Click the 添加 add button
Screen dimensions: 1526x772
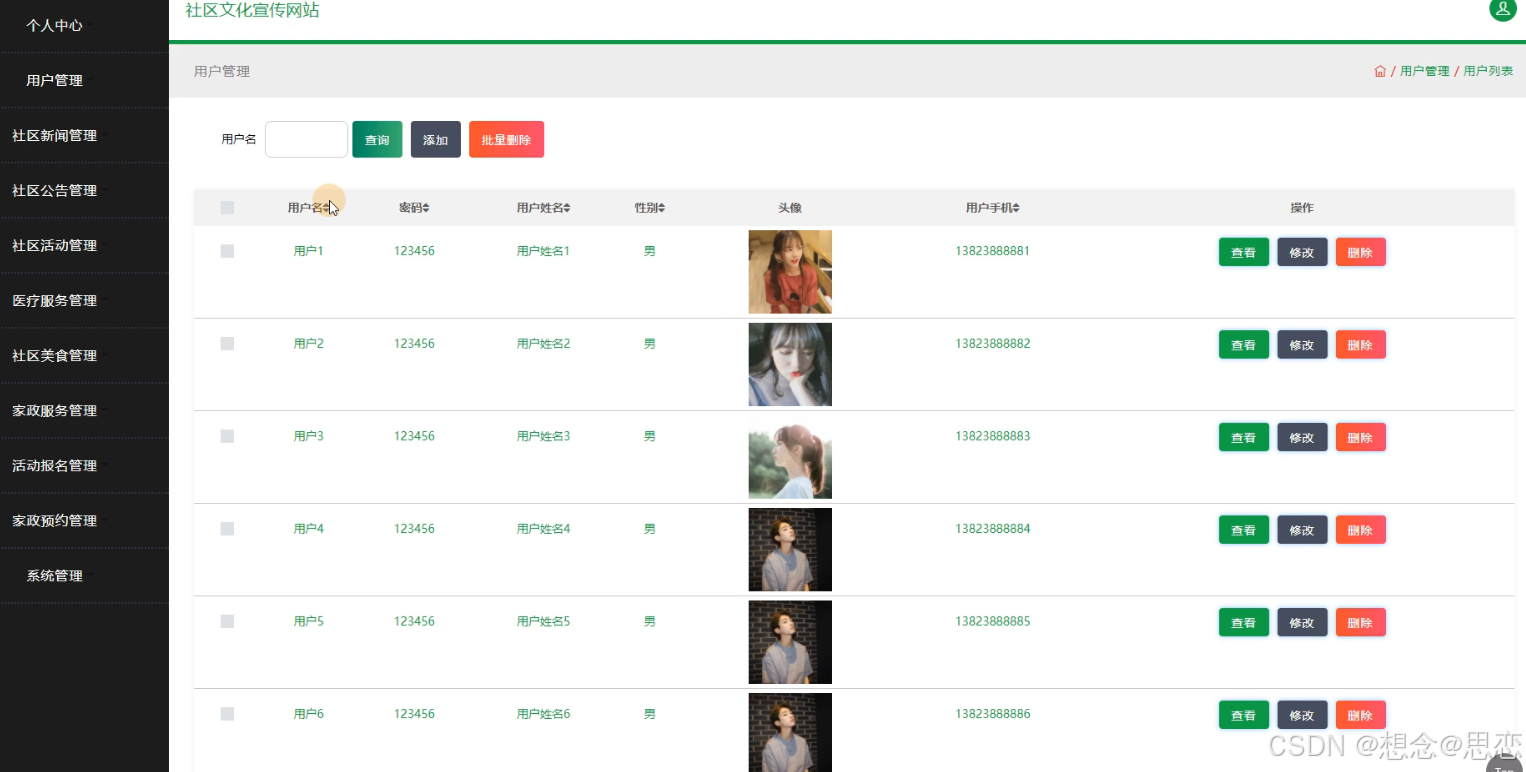435,140
